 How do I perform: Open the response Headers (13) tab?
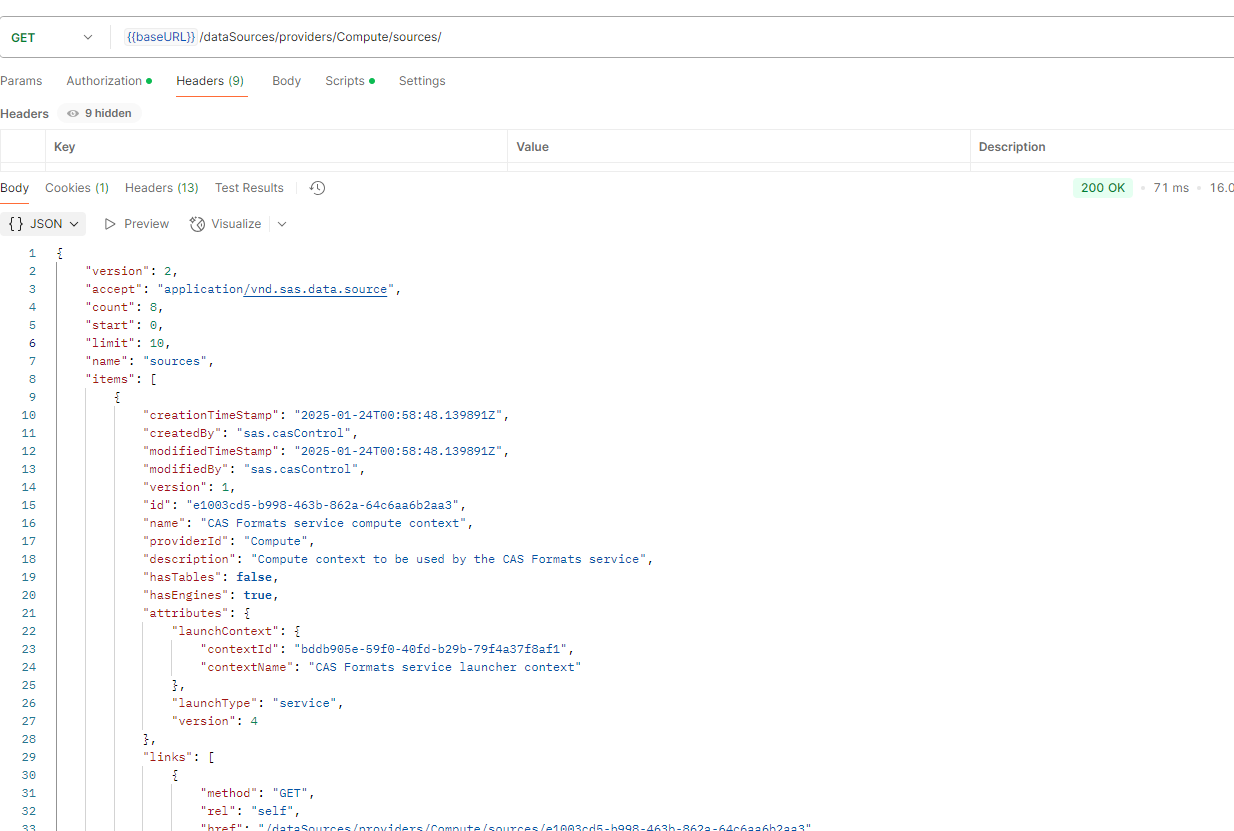tap(161, 187)
